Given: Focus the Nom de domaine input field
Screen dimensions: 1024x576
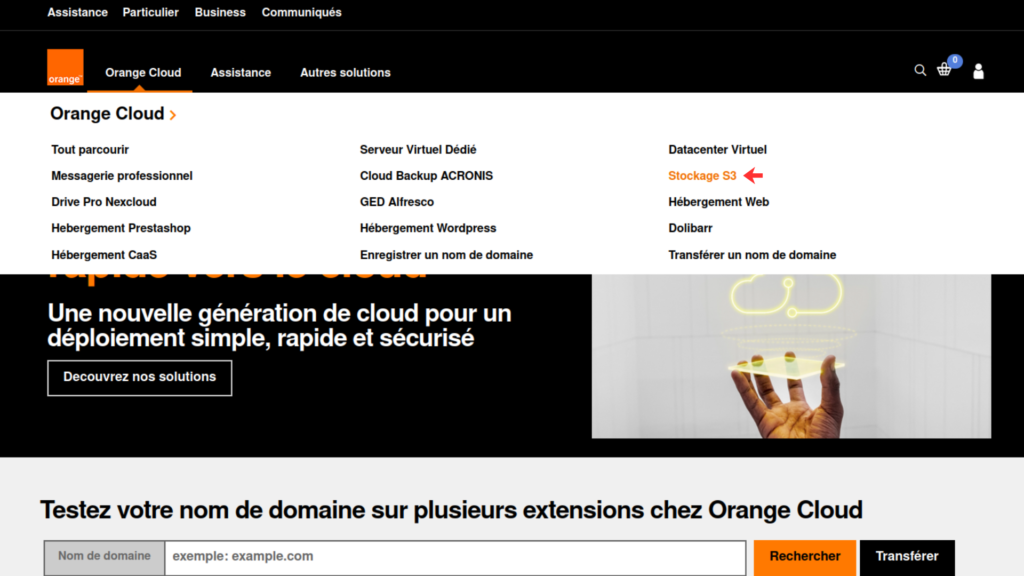Looking at the screenshot, I should [455, 557].
